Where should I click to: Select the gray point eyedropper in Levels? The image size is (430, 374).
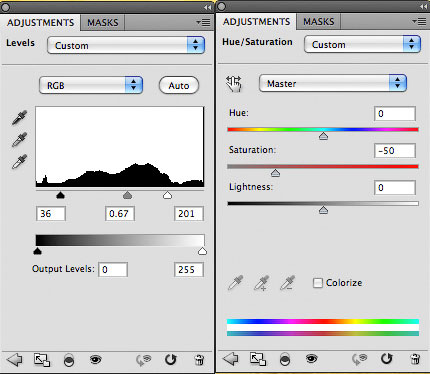pyautogui.click(x=19, y=140)
